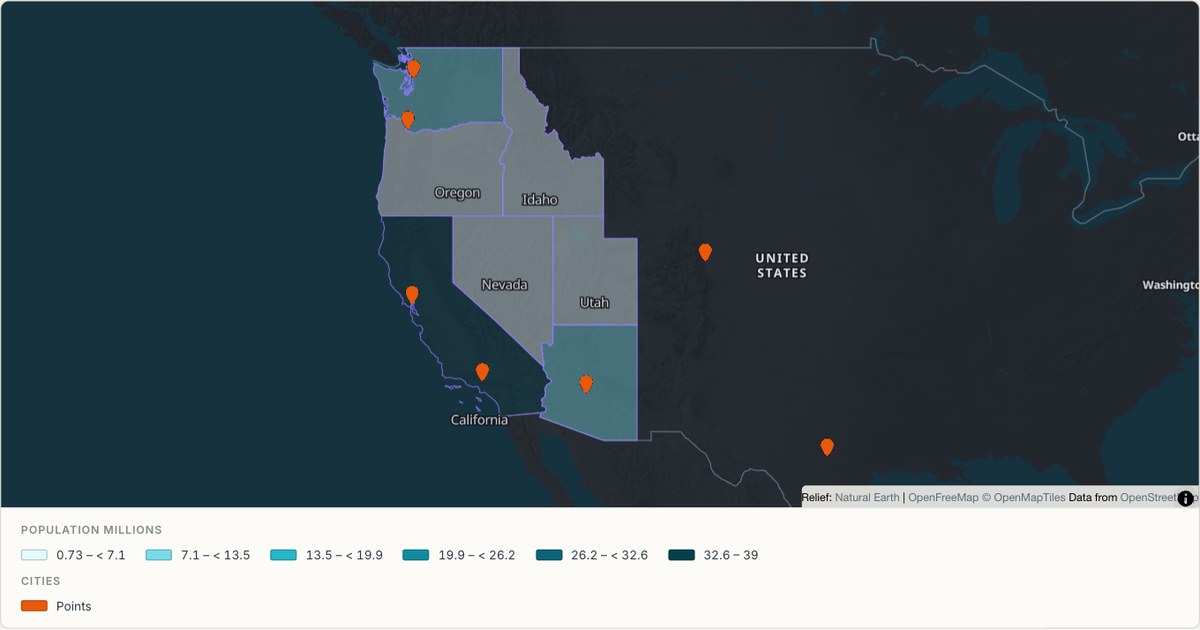Click the city marker in Texas
Image resolution: width=1200 pixels, height=630 pixels.
pyautogui.click(x=827, y=447)
